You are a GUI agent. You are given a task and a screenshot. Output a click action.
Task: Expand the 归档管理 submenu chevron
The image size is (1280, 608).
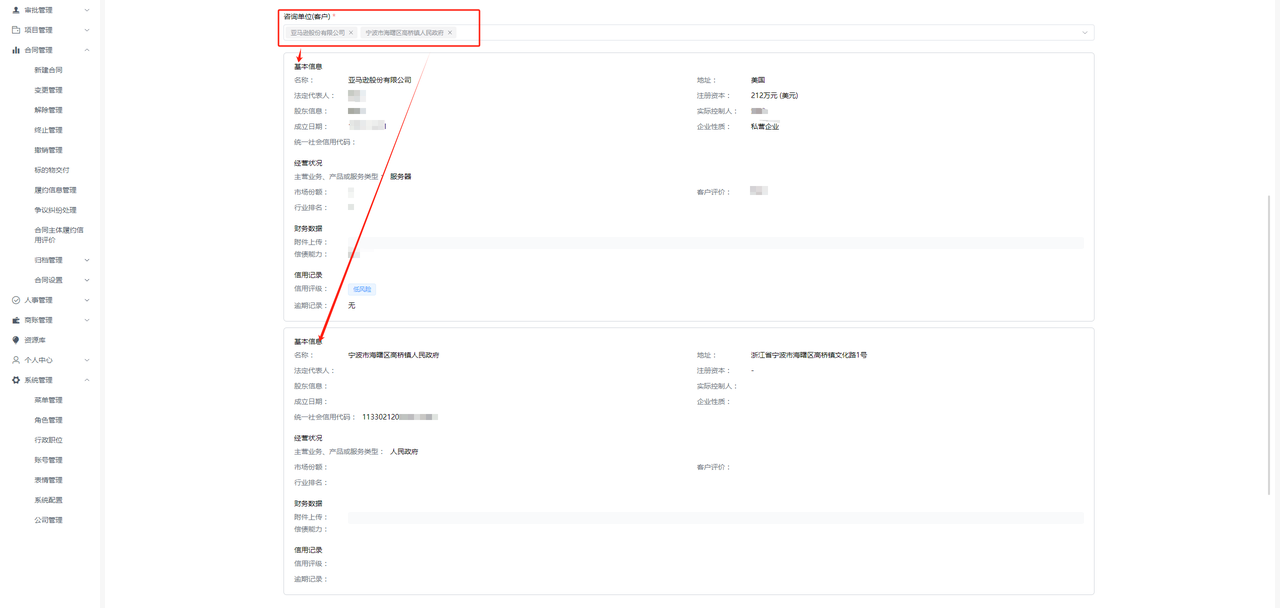[87, 260]
